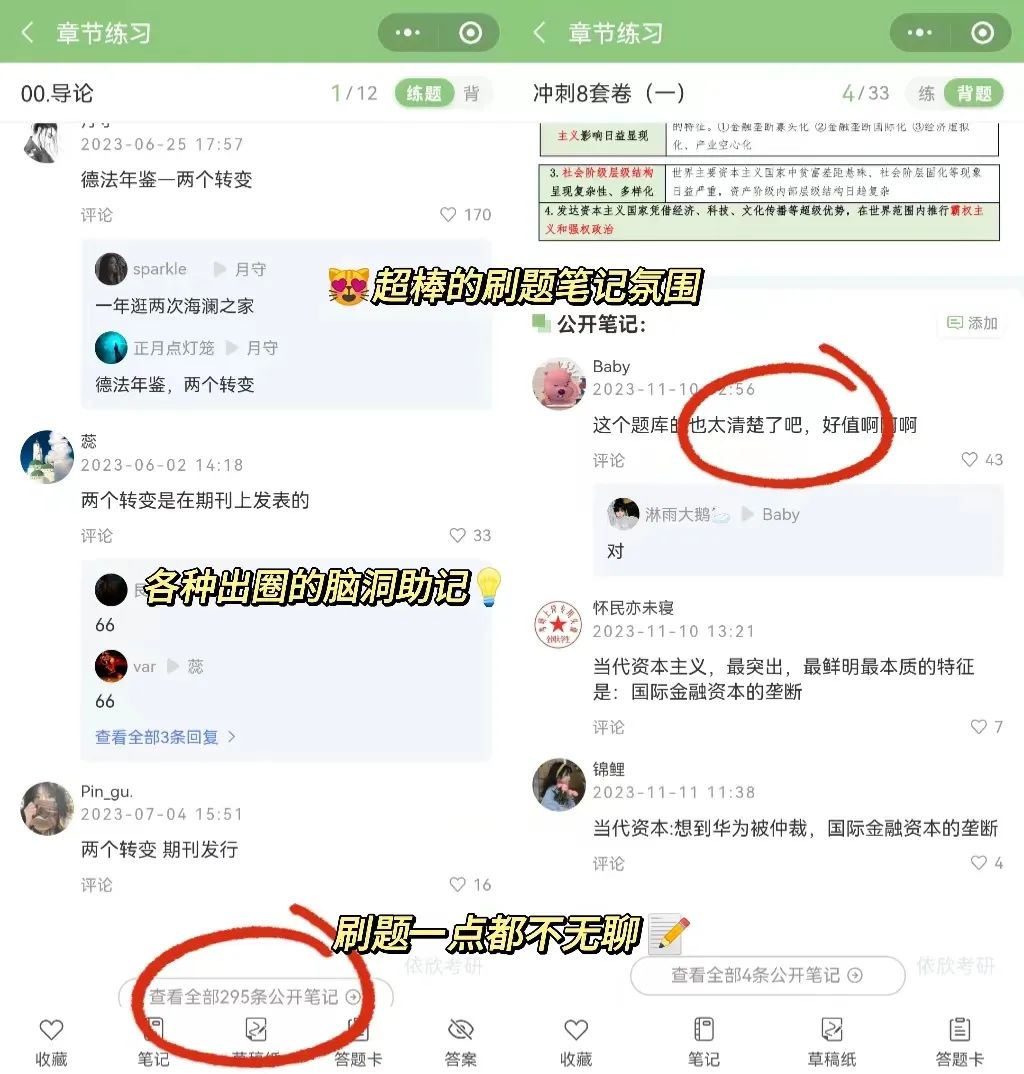Open Baby's pink avatar thumbnail
Screen dimensions: 1024x1074
(559, 383)
